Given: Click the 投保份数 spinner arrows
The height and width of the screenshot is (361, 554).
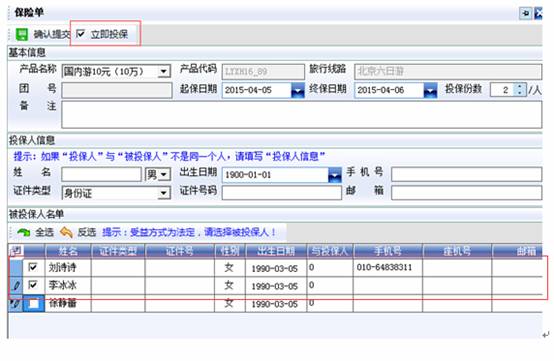Looking at the screenshot, I should tap(519, 89).
